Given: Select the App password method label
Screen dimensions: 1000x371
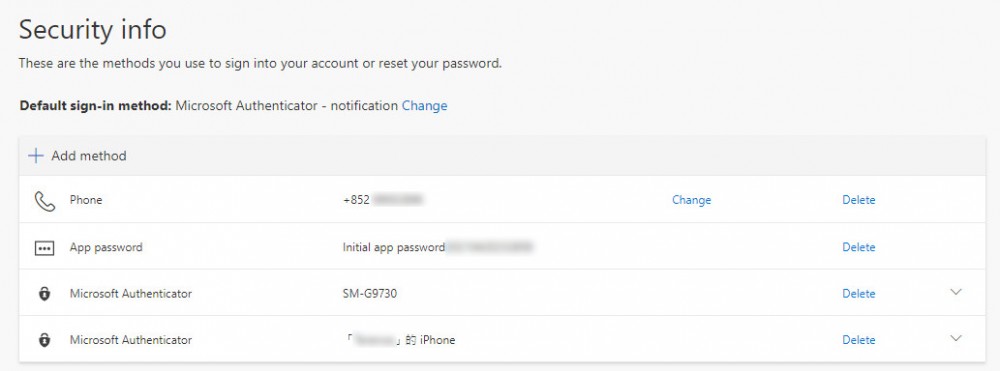Looking at the screenshot, I should pos(106,247).
